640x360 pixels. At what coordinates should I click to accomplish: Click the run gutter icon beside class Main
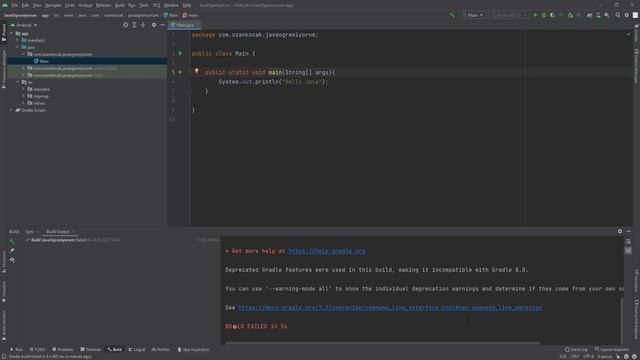click(180, 53)
